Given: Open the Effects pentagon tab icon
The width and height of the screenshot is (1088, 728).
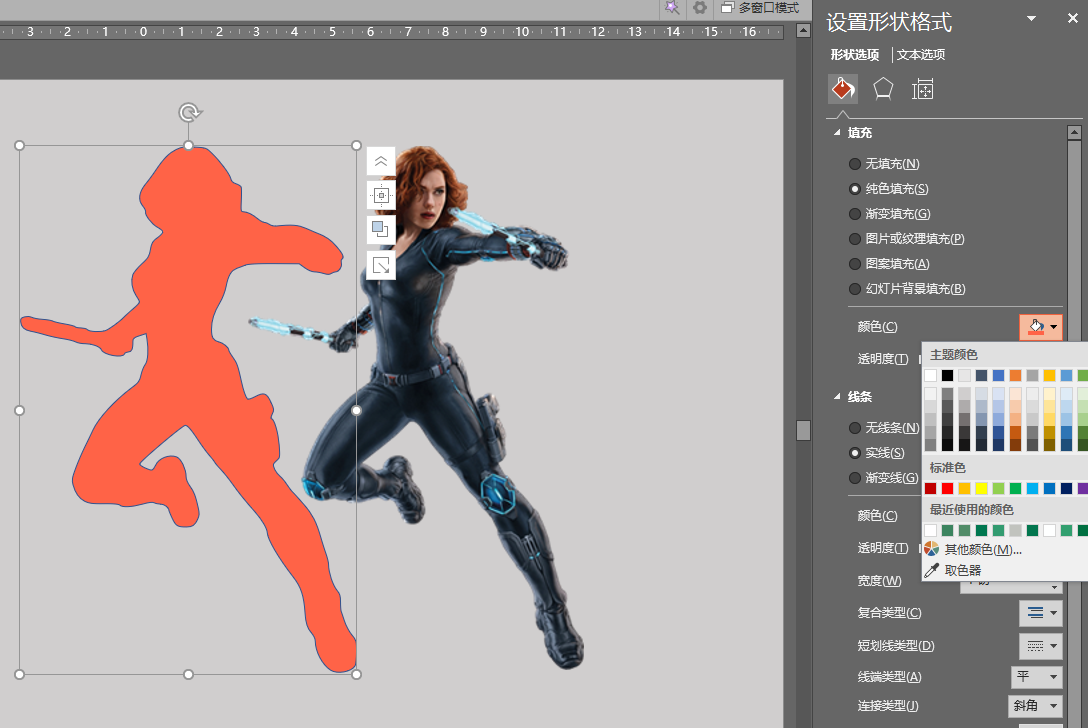Looking at the screenshot, I should [x=883, y=89].
